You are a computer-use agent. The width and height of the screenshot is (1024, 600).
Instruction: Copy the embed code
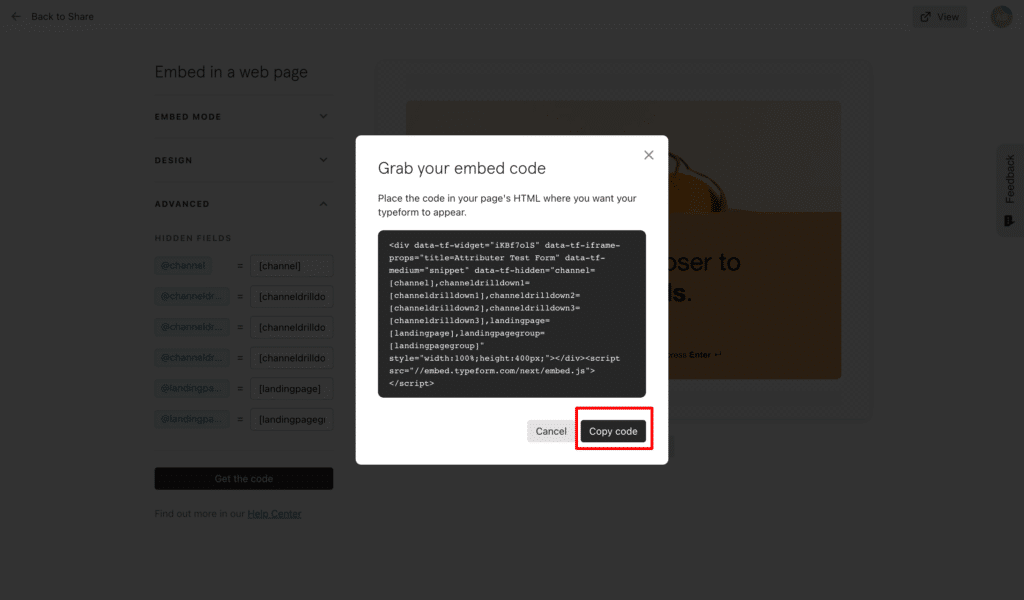click(x=613, y=431)
